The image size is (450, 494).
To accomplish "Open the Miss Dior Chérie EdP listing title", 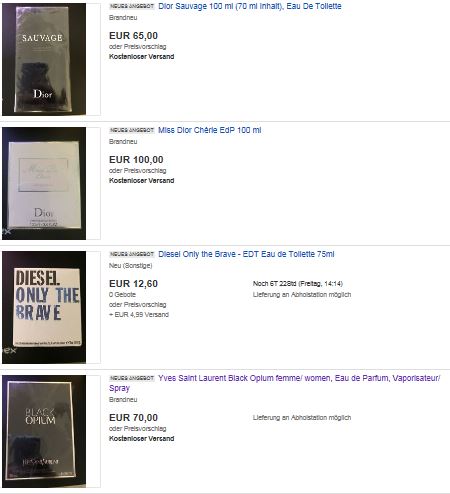I will pos(210,130).
